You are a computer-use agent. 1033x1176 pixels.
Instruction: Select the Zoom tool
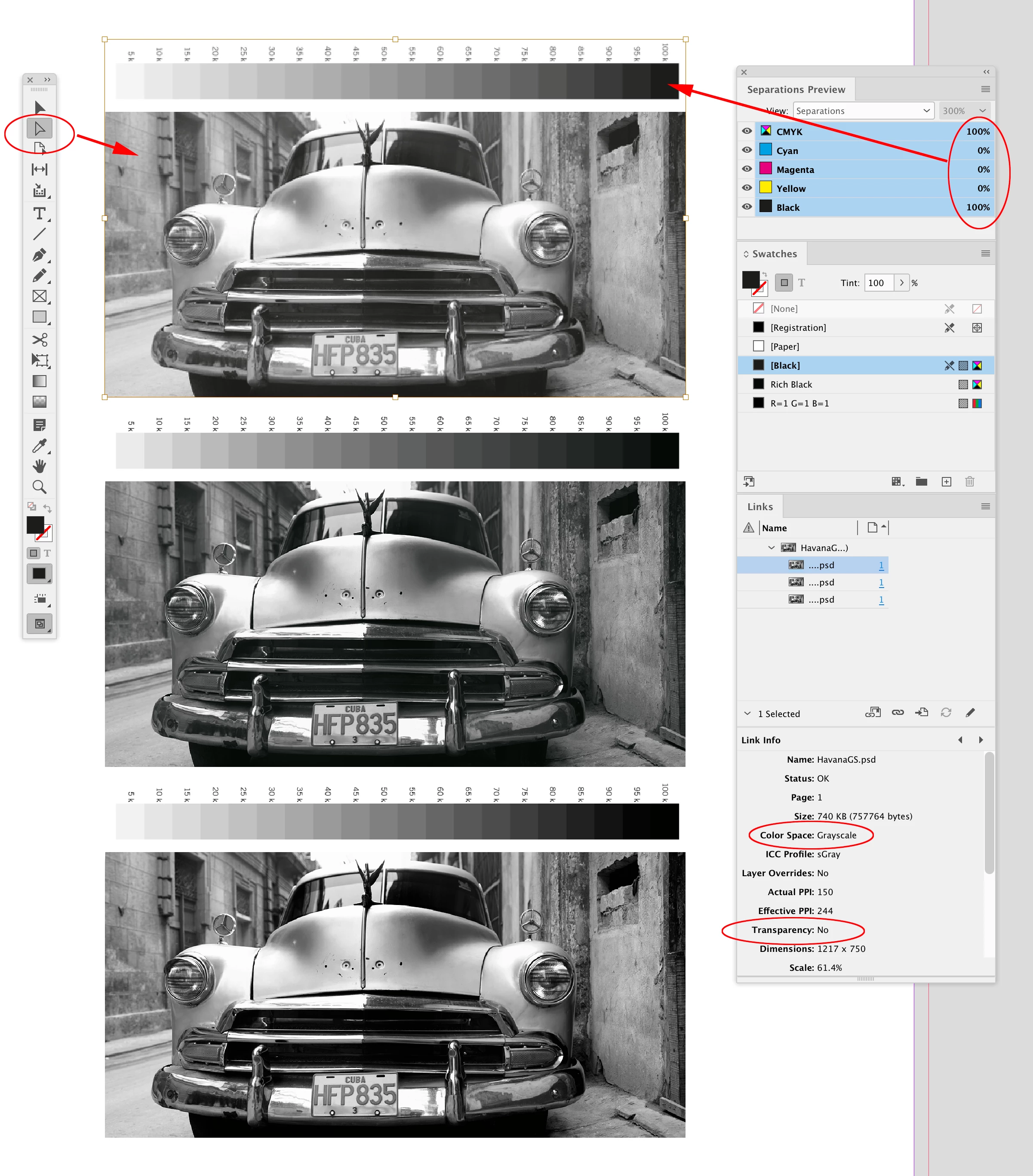(39, 487)
